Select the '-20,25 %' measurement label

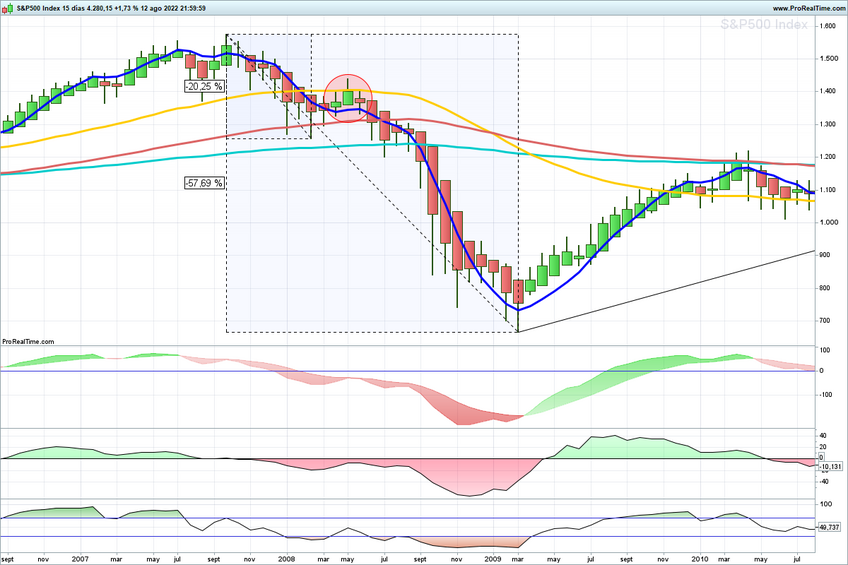[x=204, y=87]
